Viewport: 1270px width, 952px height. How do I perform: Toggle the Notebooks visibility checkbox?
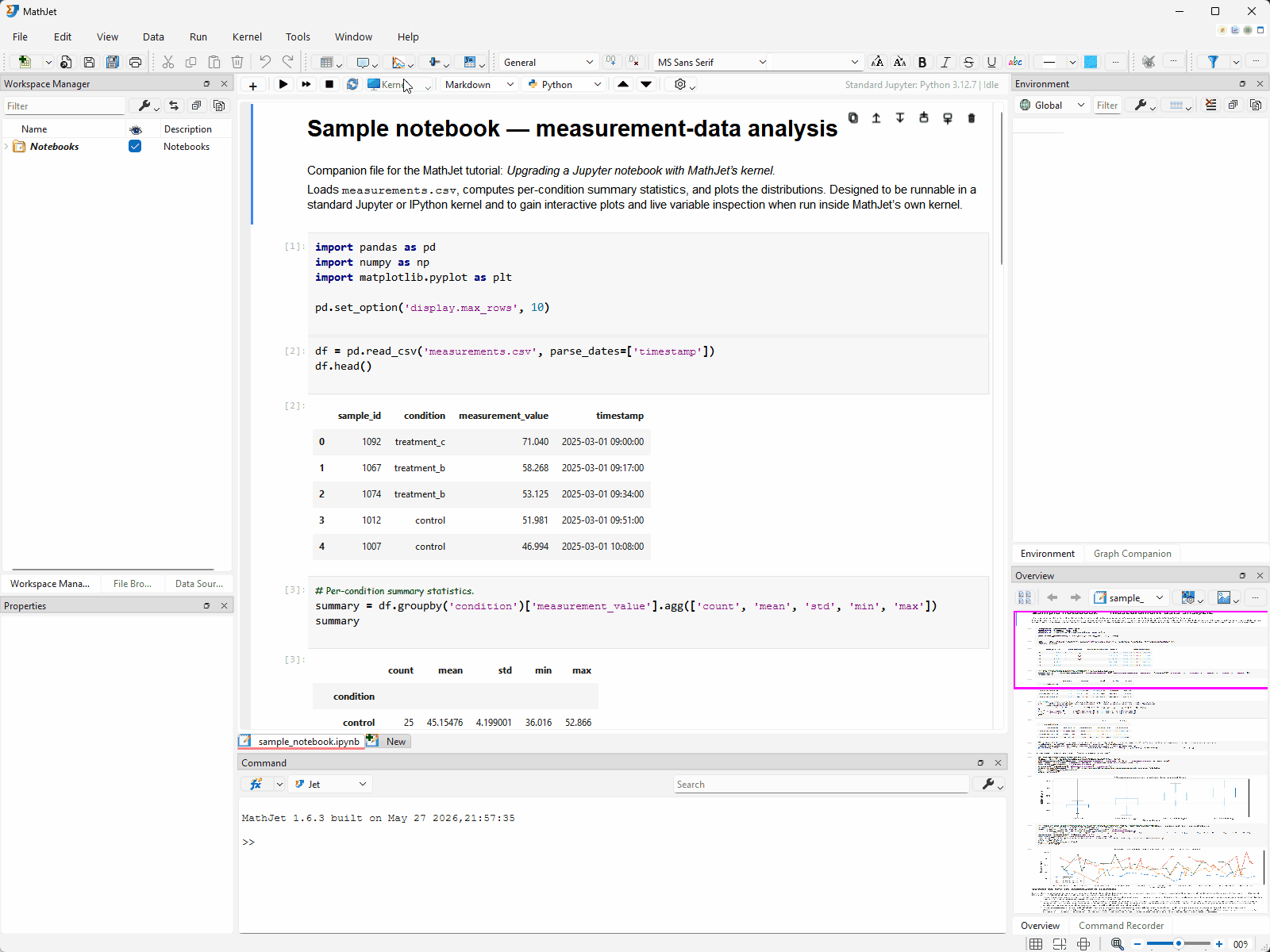pyautogui.click(x=135, y=146)
